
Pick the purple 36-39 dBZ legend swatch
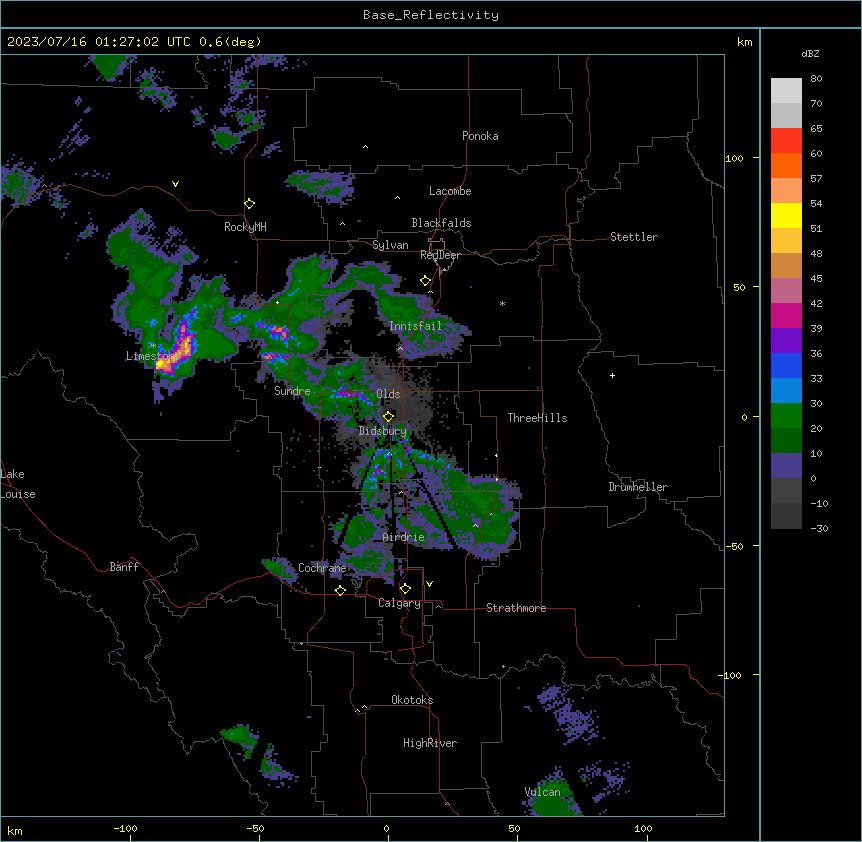coord(786,341)
